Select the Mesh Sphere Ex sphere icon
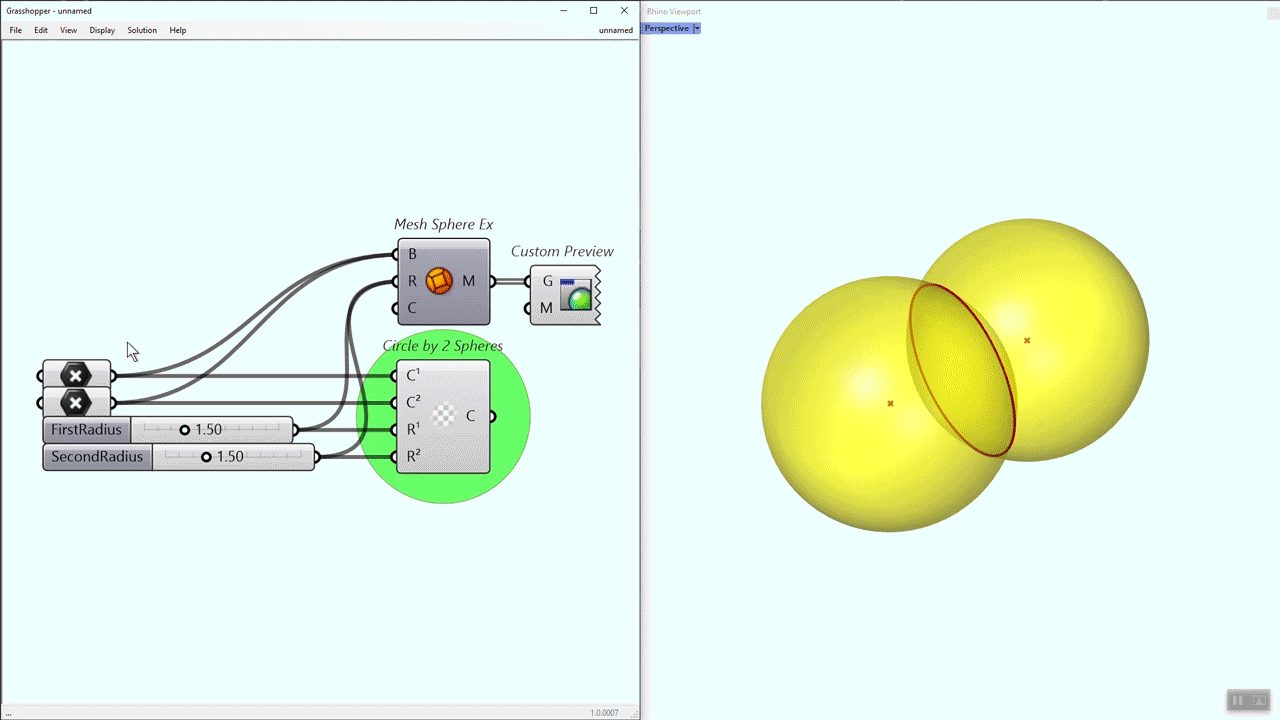 click(x=440, y=281)
